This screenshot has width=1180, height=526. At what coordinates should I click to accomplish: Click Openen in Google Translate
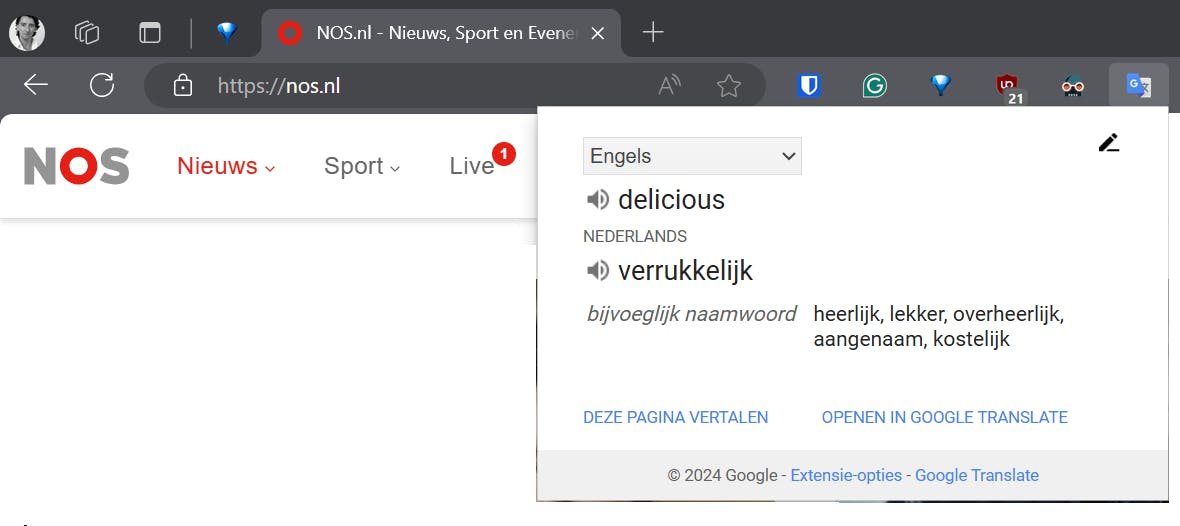pos(944,417)
